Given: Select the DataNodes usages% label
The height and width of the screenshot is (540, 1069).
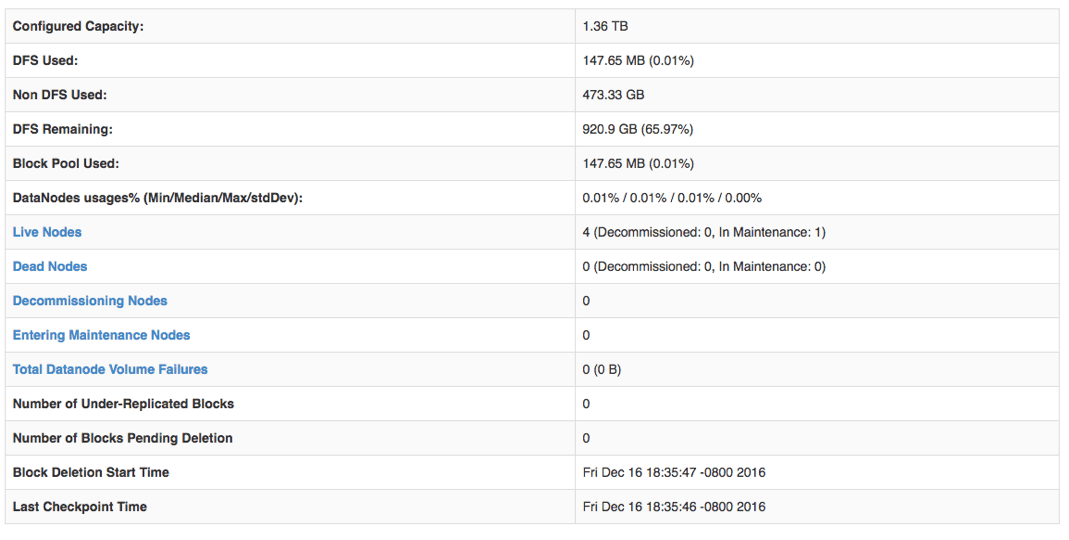Looking at the screenshot, I should coord(157,198).
